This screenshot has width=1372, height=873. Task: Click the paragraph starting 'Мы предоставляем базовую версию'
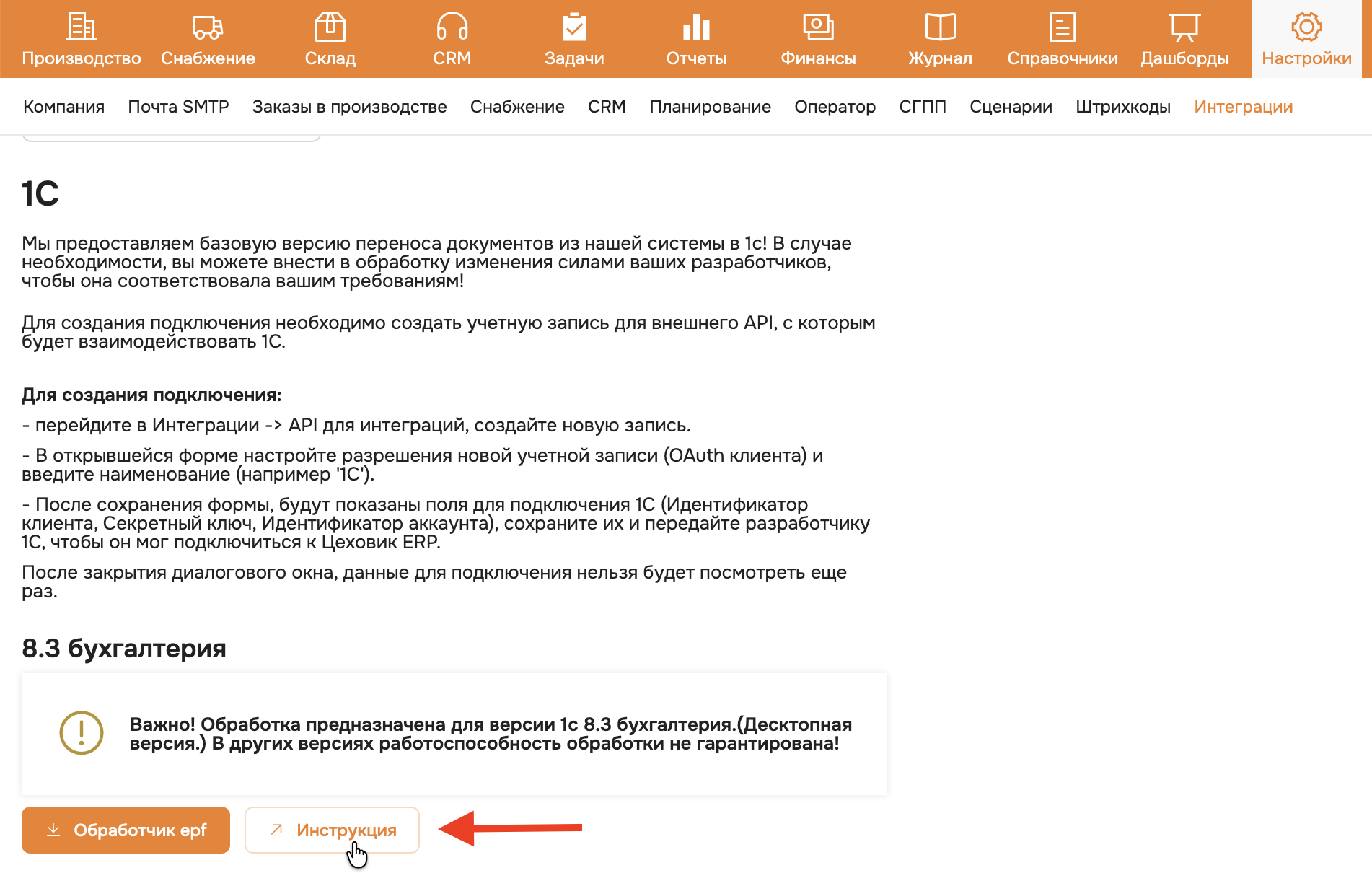click(436, 262)
